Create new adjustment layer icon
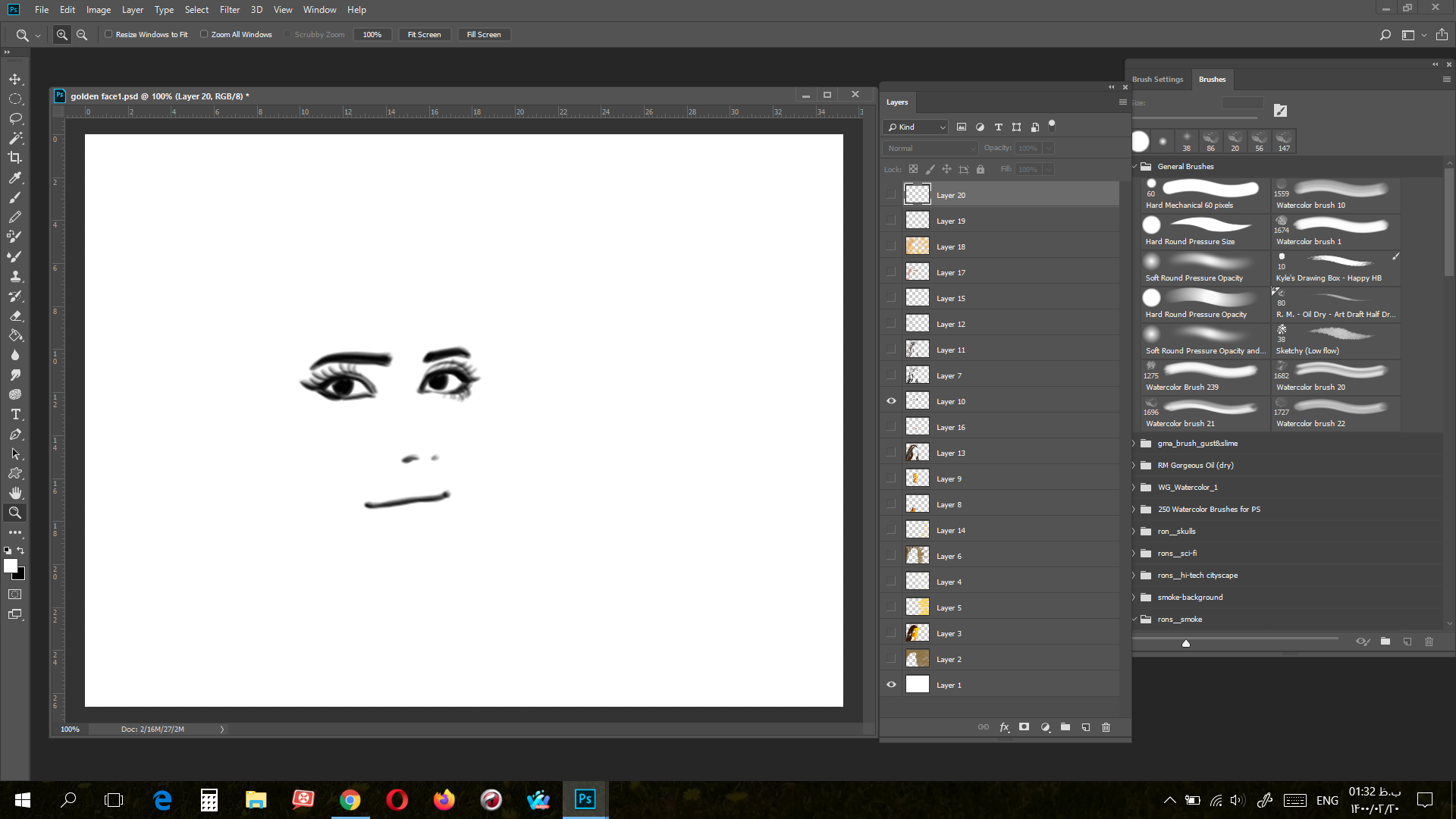 click(x=1045, y=727)
